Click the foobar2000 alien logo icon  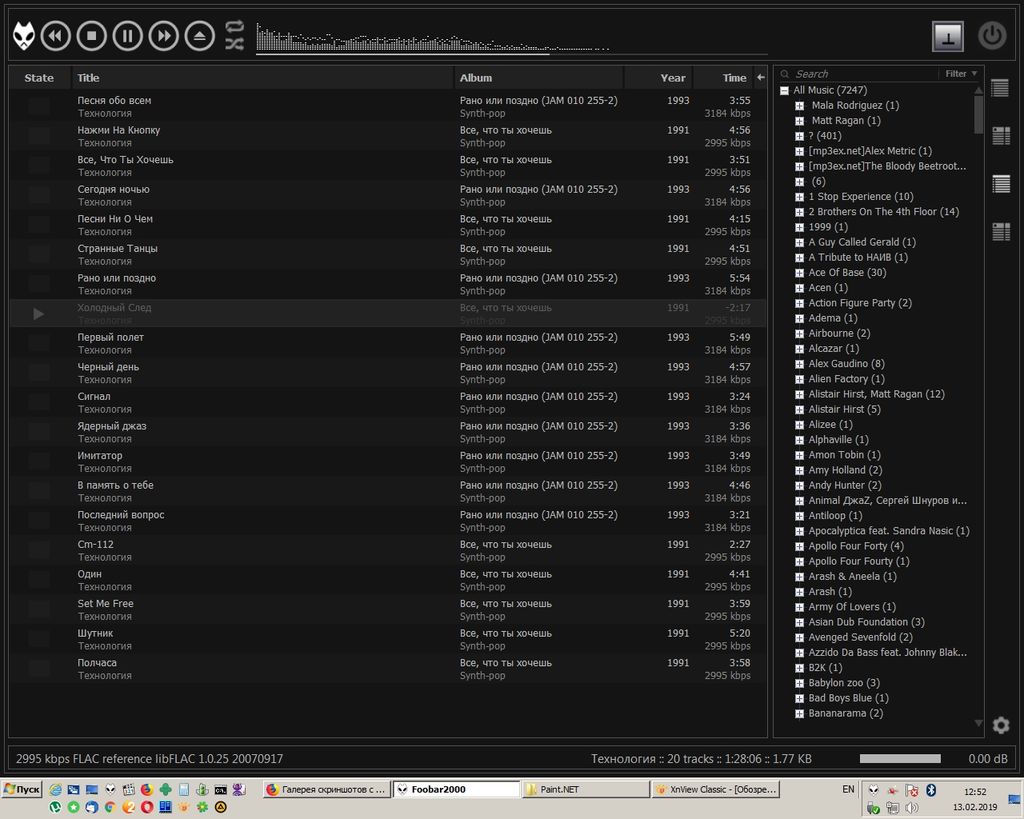(24, 37)
